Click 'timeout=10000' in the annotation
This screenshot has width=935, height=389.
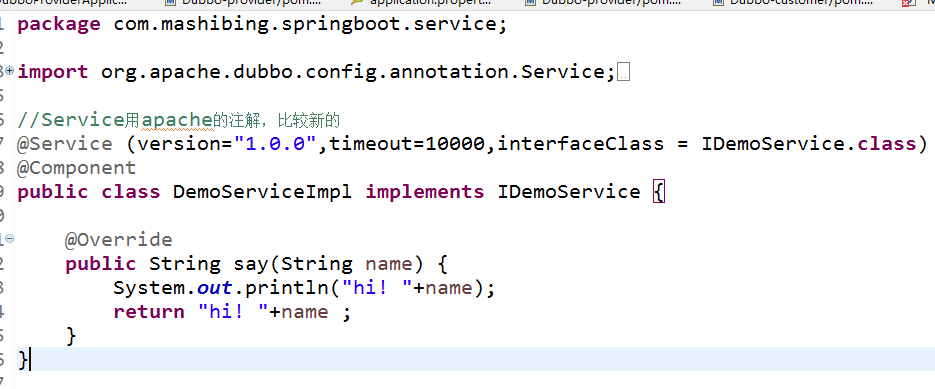[x=406, y=144]
